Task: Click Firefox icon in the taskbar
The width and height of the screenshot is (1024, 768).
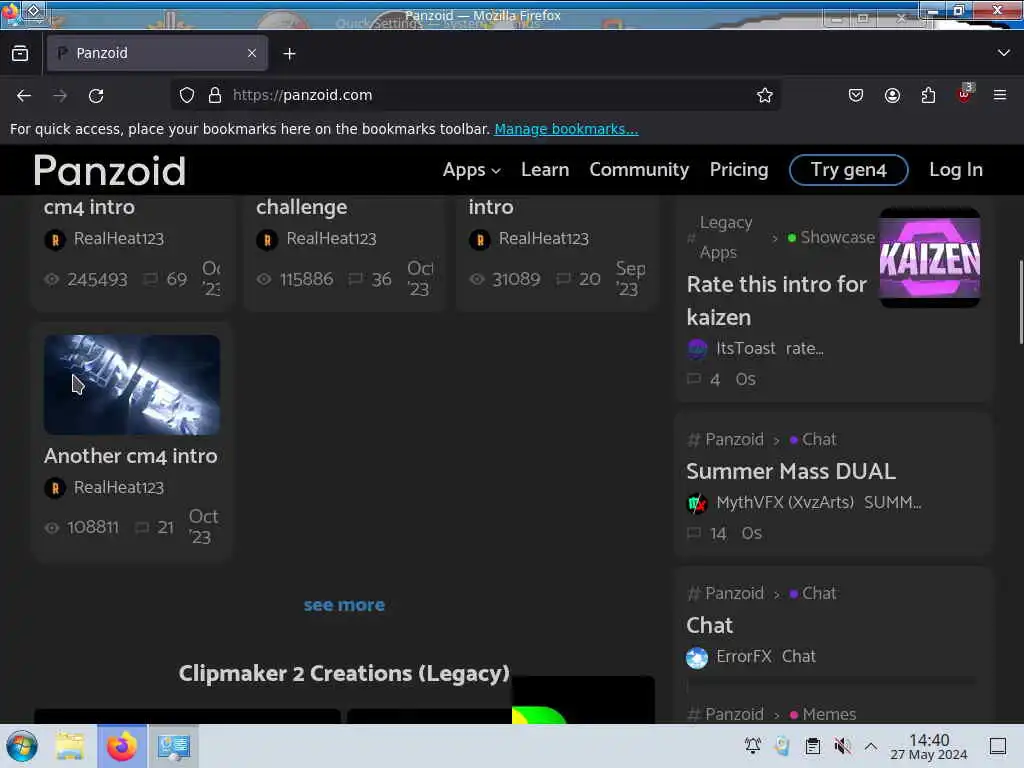Action: click(x=122, y=746)
